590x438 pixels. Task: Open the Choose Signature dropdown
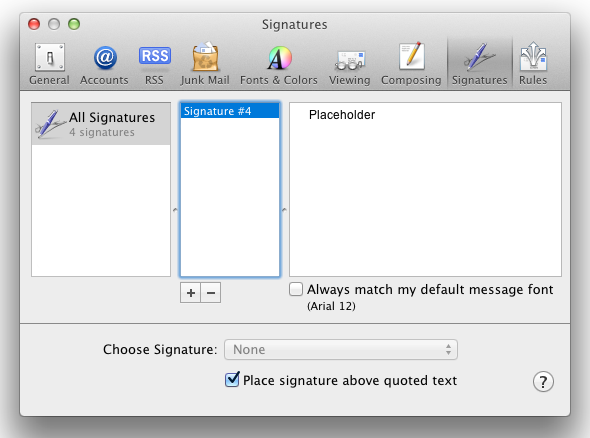pos(341,350)
